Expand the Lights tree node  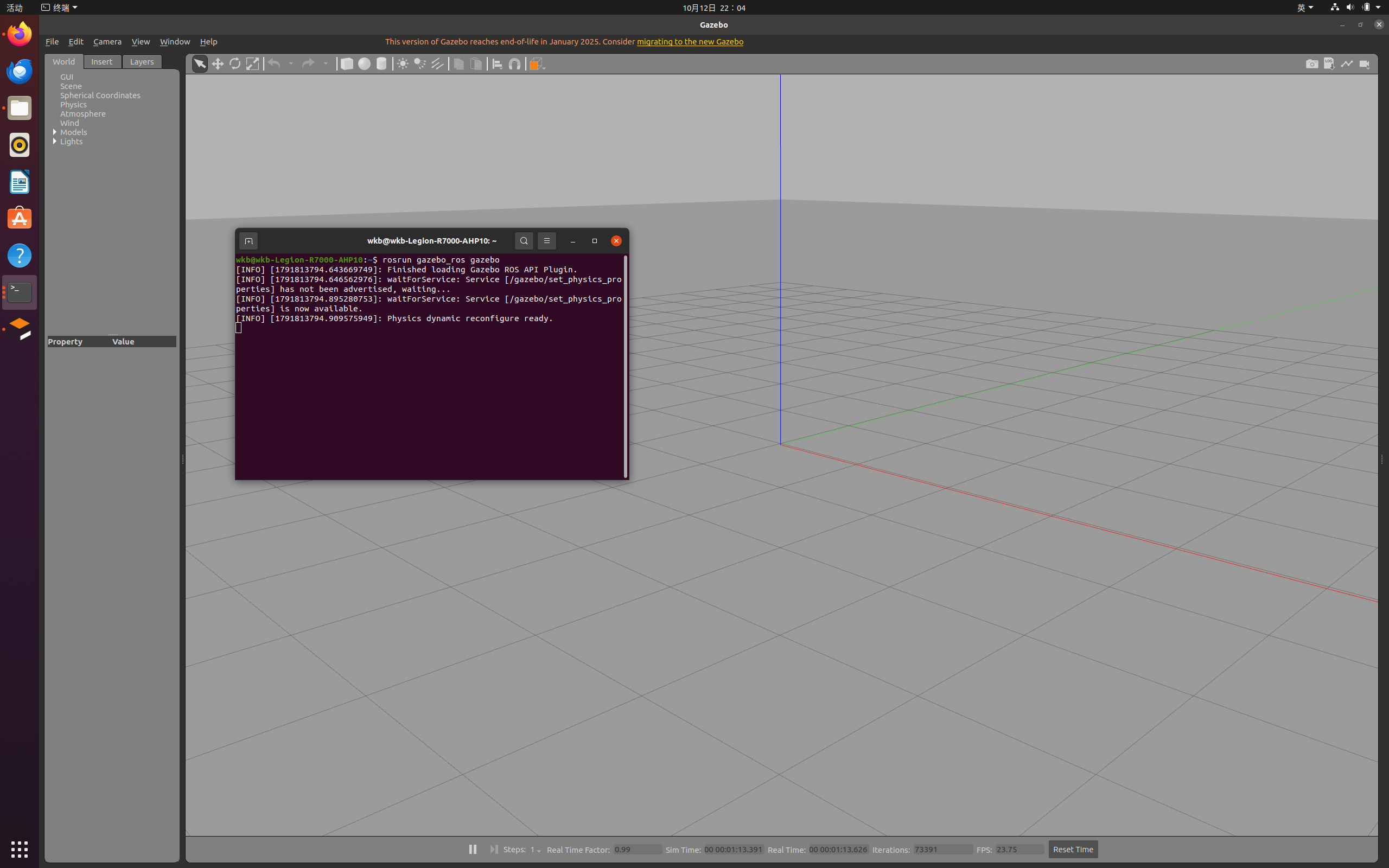pyautogui.click(x=54, y=141)
